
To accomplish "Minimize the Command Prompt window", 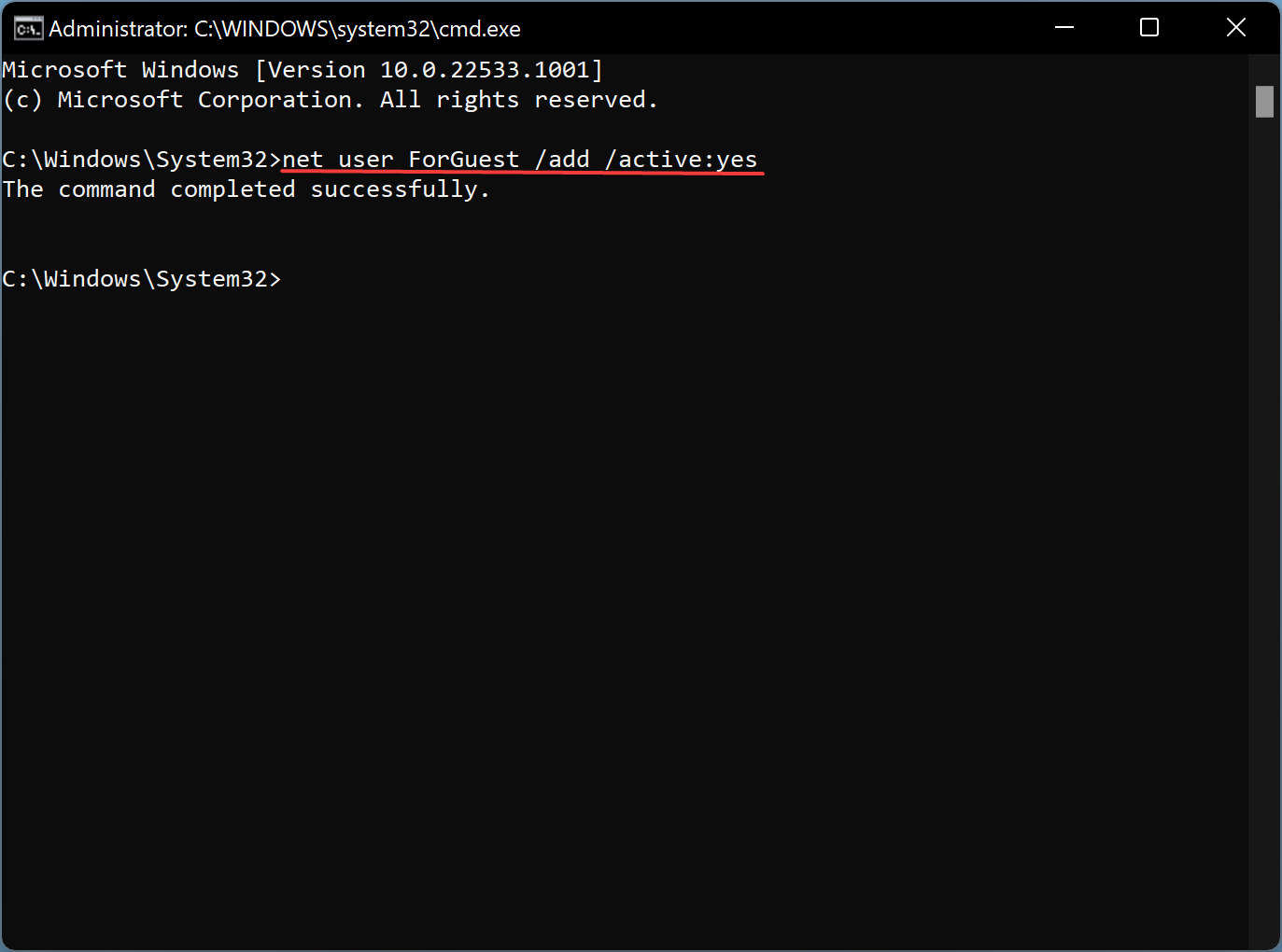I will click(x=1064, y=28).
